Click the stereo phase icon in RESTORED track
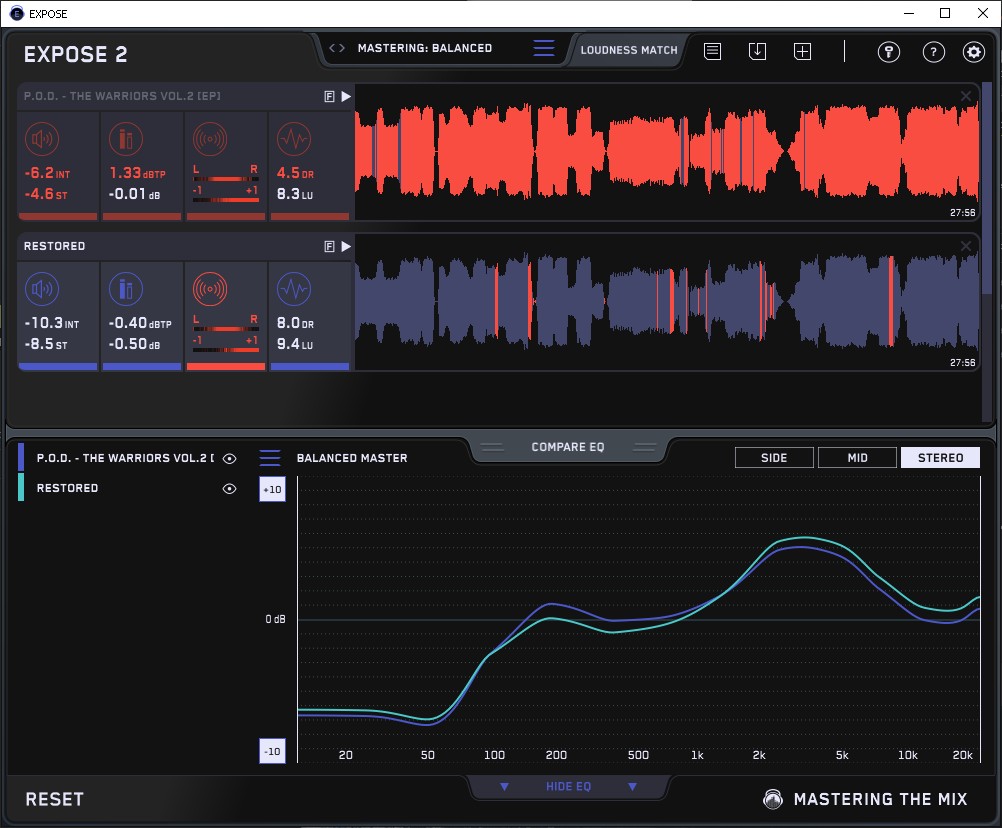 point(210,290)
